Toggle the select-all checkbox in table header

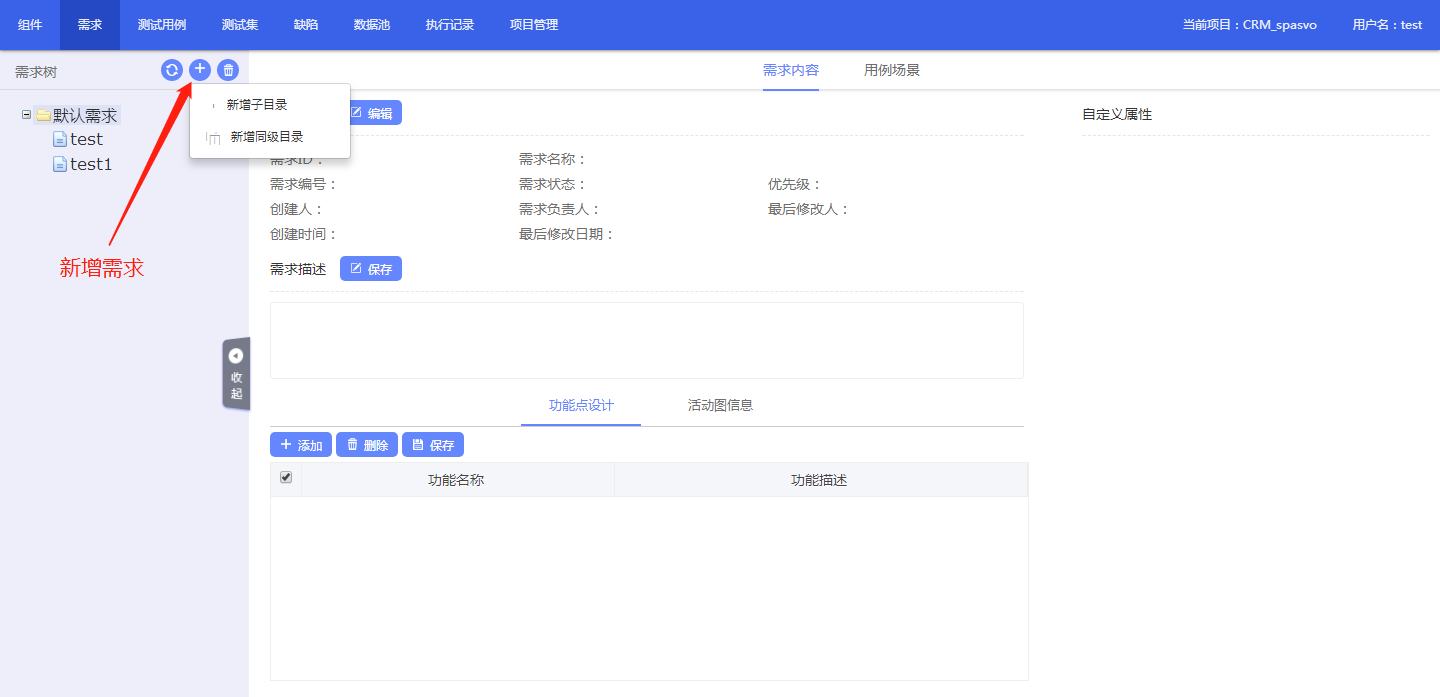coord(286,478)
